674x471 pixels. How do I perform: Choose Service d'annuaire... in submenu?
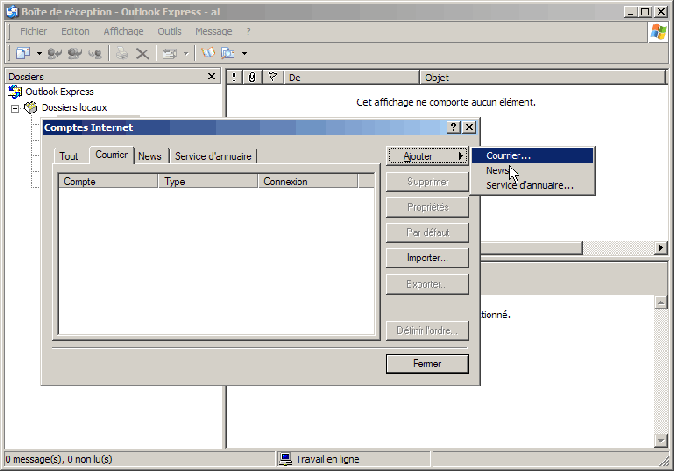coord(533,185)
